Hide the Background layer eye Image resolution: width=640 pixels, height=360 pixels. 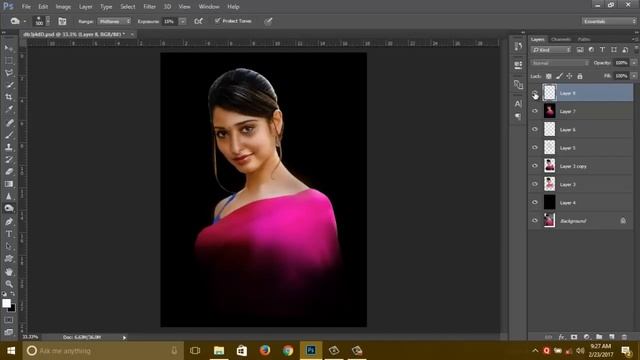click(535, 220)
